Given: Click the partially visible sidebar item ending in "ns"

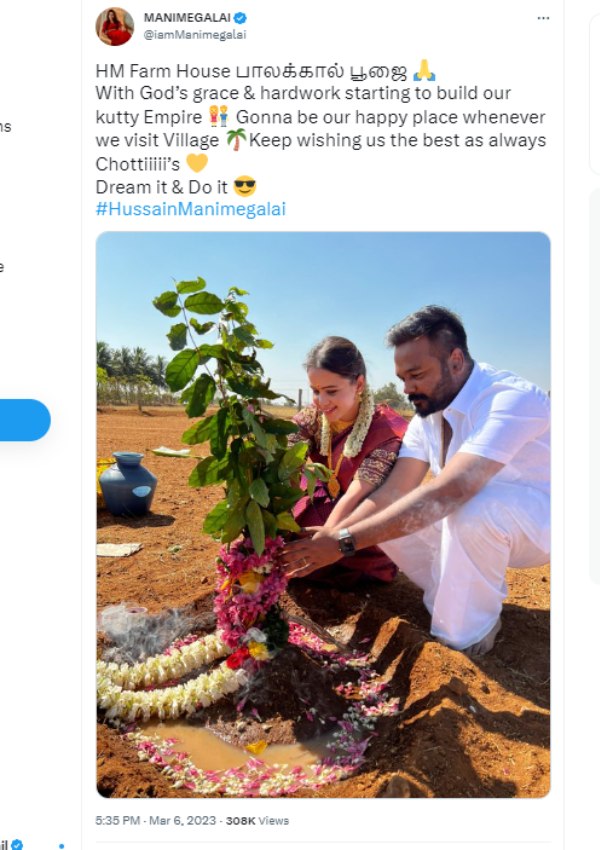Looking at the screenshot, I should click(6, 126).
